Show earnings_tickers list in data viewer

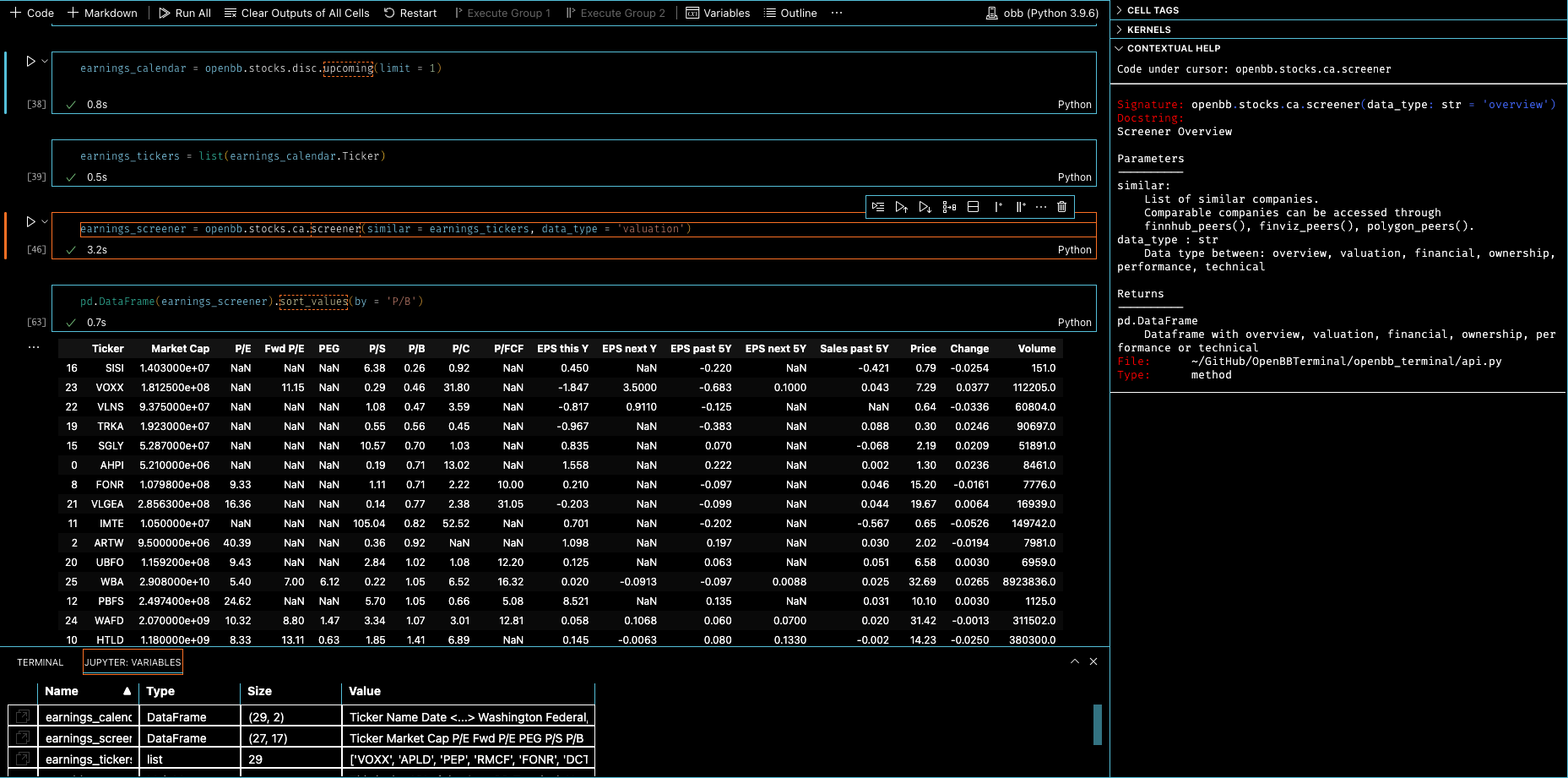point(23,759)
